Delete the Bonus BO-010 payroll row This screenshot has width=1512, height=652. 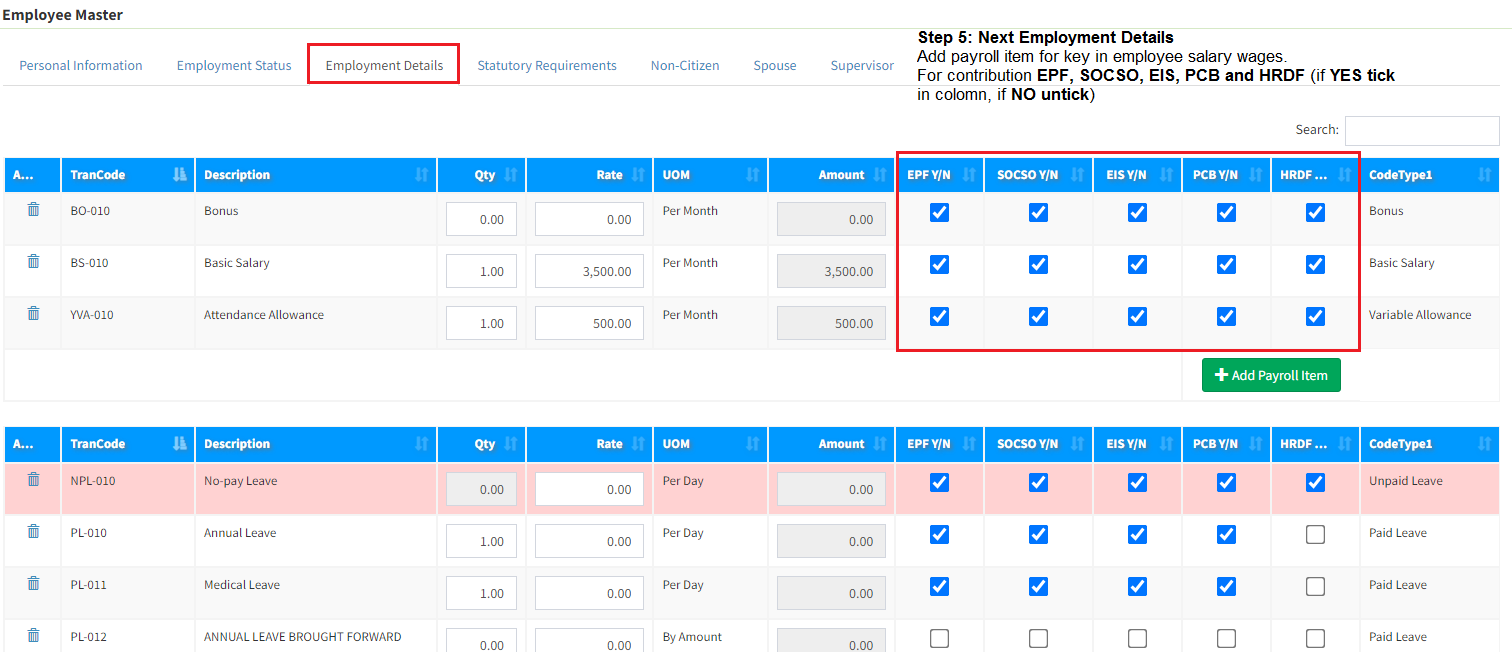33,209
